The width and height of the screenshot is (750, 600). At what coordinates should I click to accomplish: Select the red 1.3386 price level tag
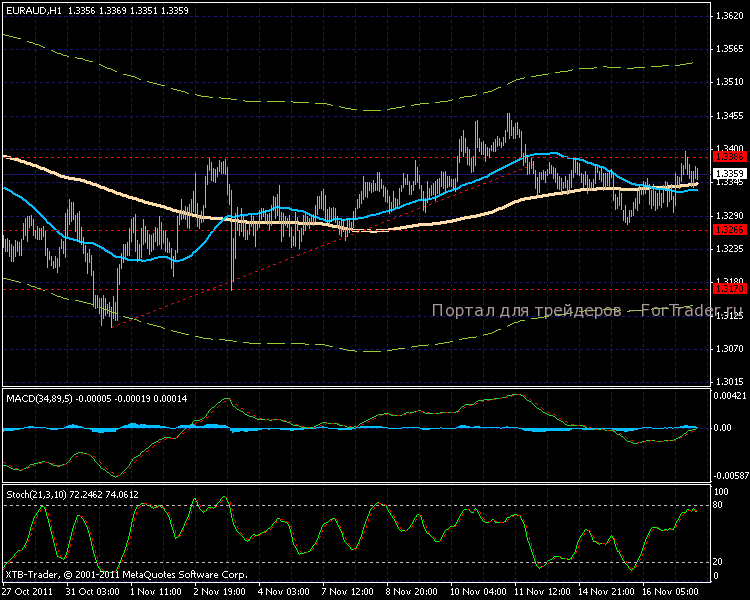727,157
